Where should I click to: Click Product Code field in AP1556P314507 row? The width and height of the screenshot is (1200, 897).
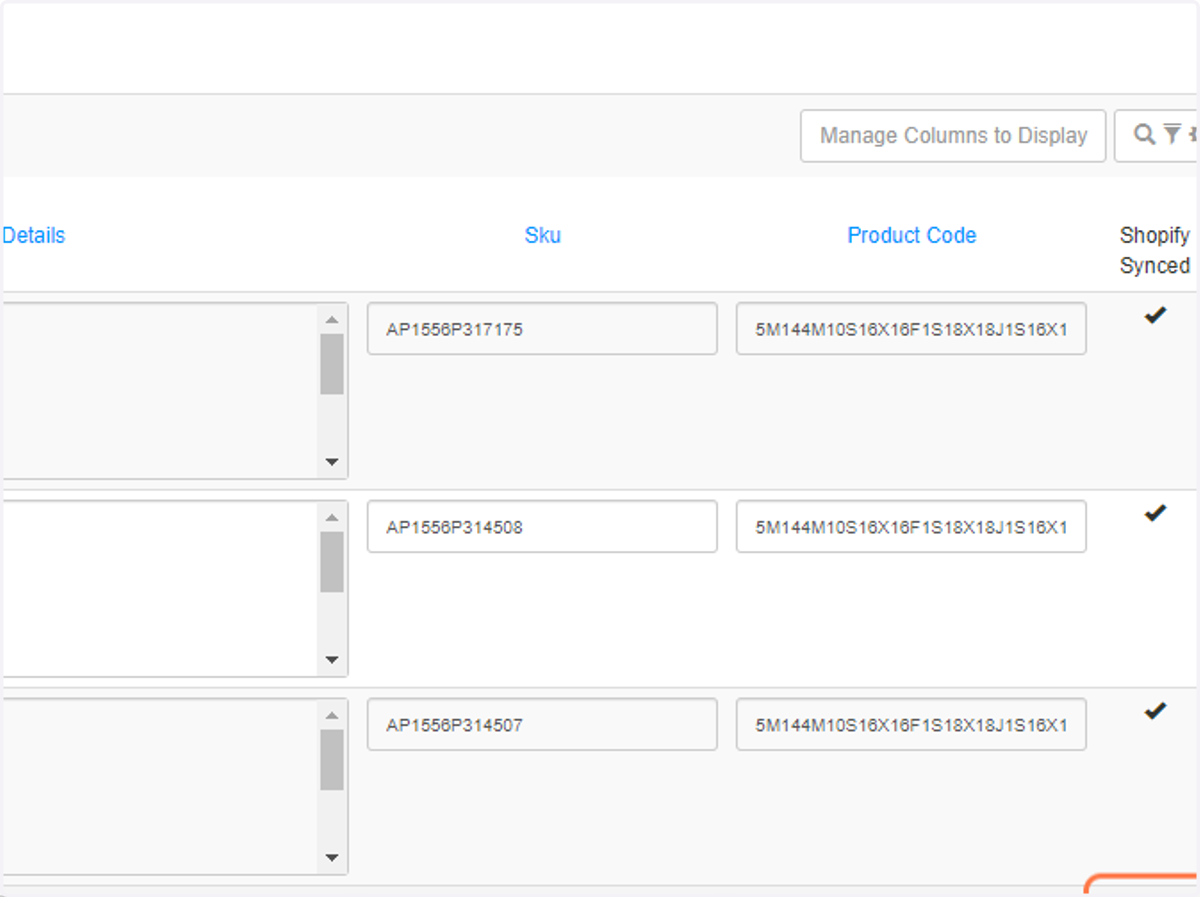pos(911,725)
